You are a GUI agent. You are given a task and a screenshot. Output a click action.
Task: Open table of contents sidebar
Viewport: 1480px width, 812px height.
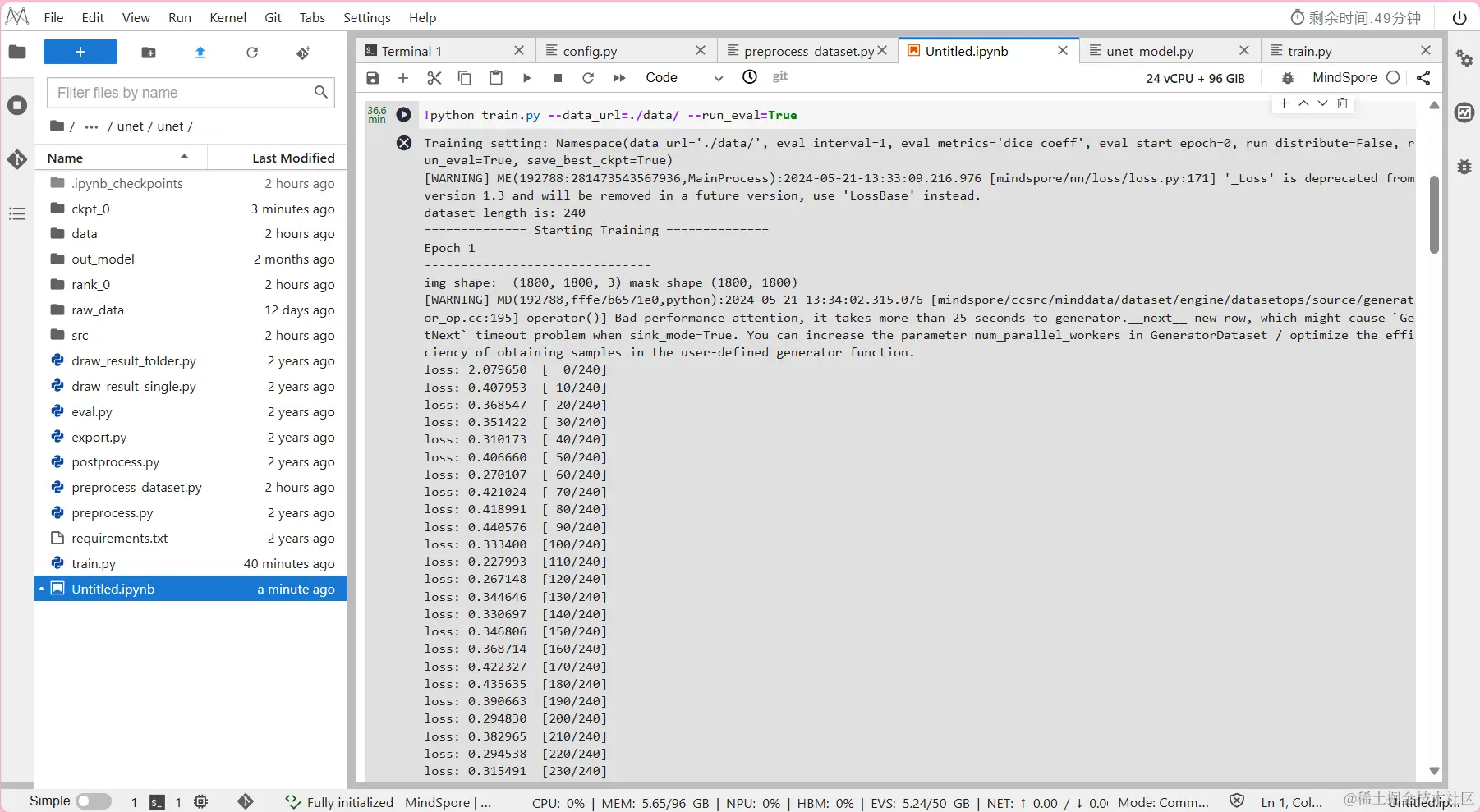pos(17,214)
